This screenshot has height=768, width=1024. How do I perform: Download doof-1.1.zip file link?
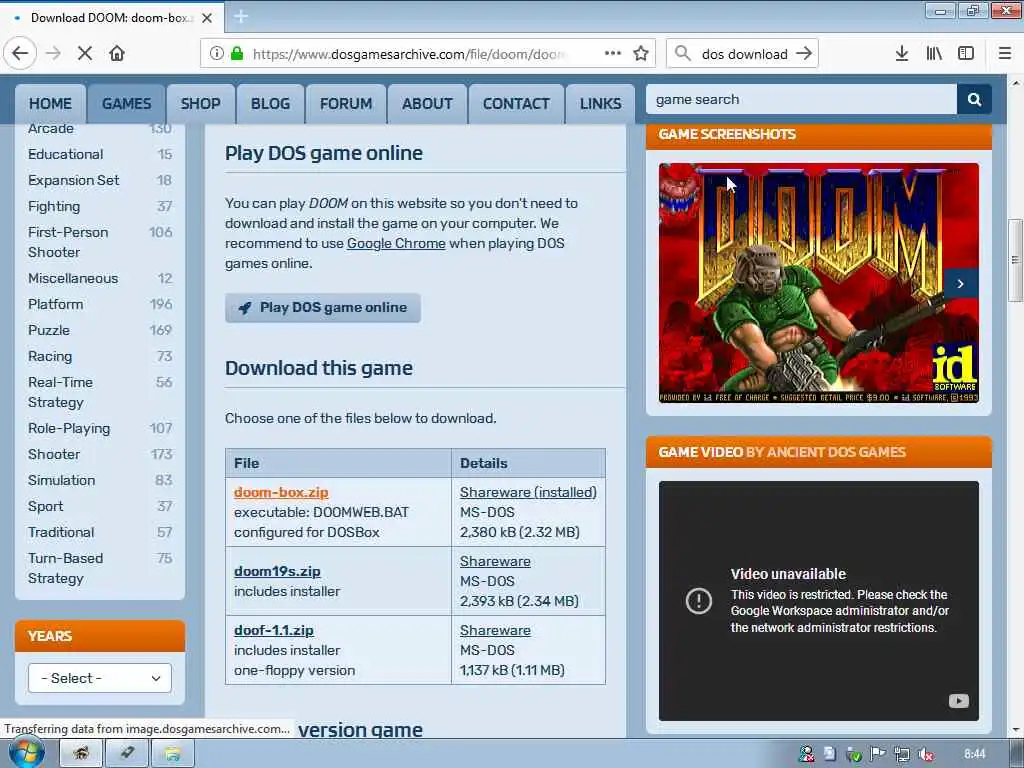click(x=274, y=630)
